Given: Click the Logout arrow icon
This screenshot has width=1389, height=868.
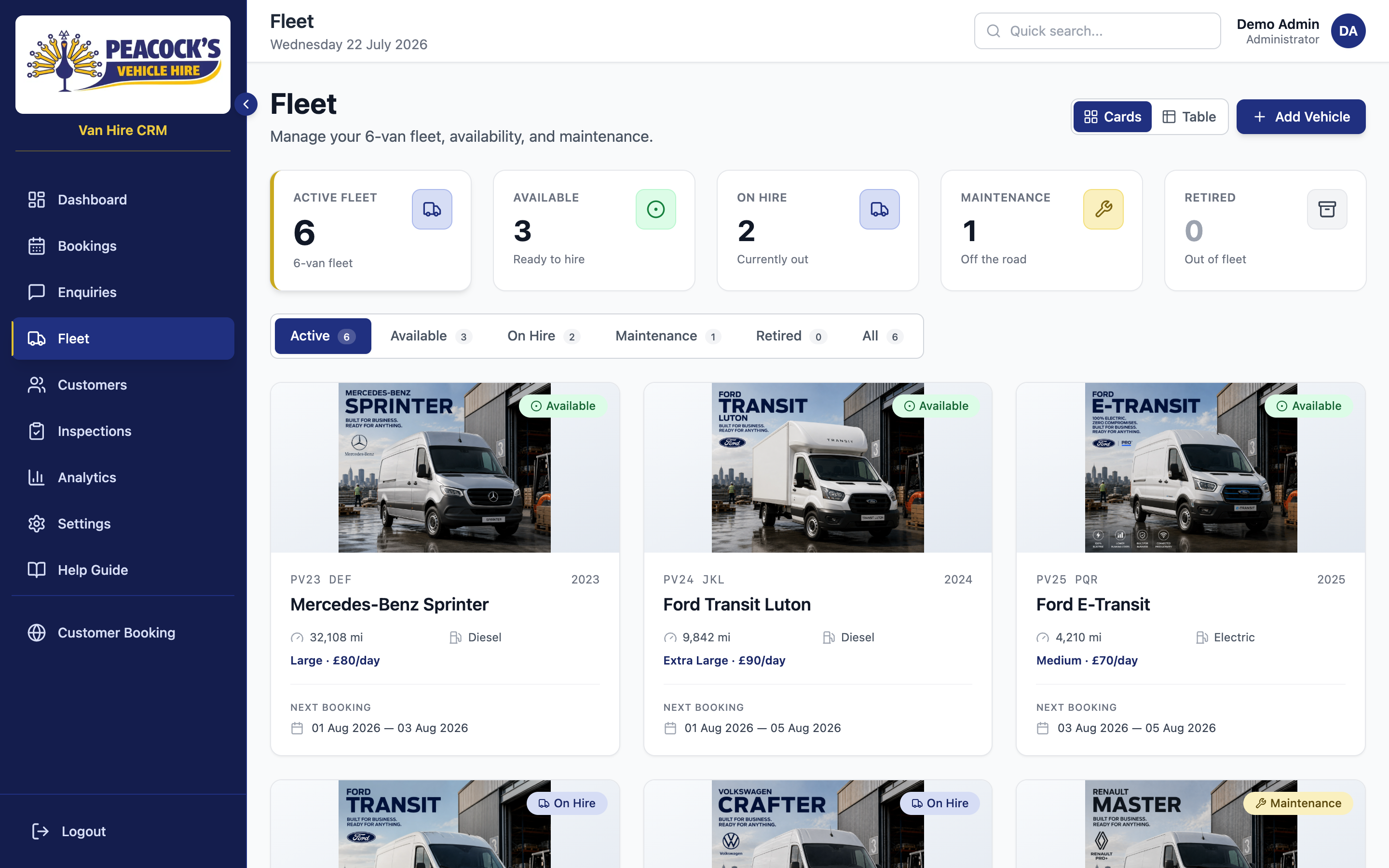Looking at the screenshot, I should (x=40, y=831).
